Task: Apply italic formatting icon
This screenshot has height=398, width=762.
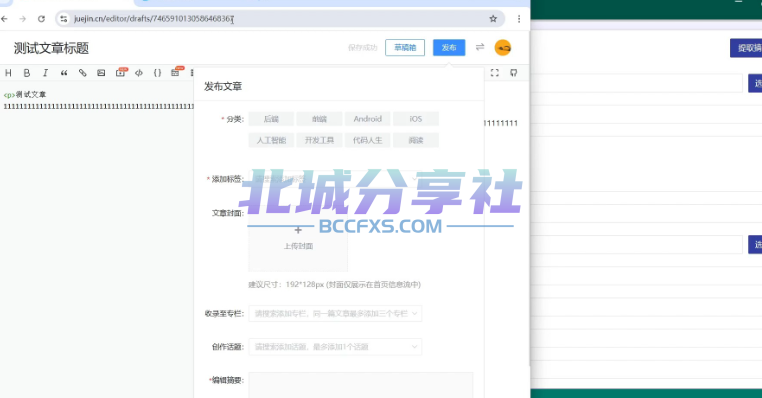Action: point(45,73)
